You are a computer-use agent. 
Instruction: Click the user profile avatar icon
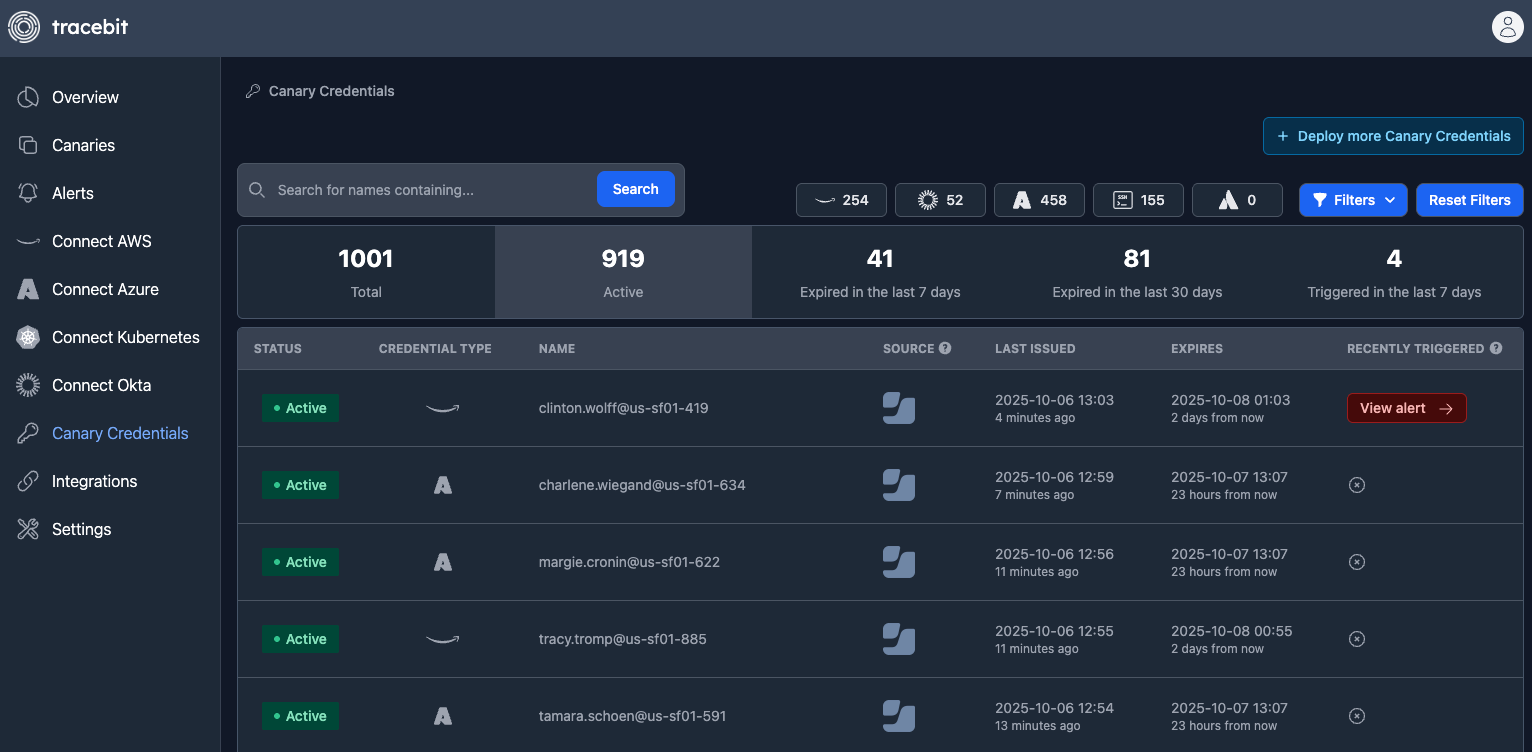1507,27
